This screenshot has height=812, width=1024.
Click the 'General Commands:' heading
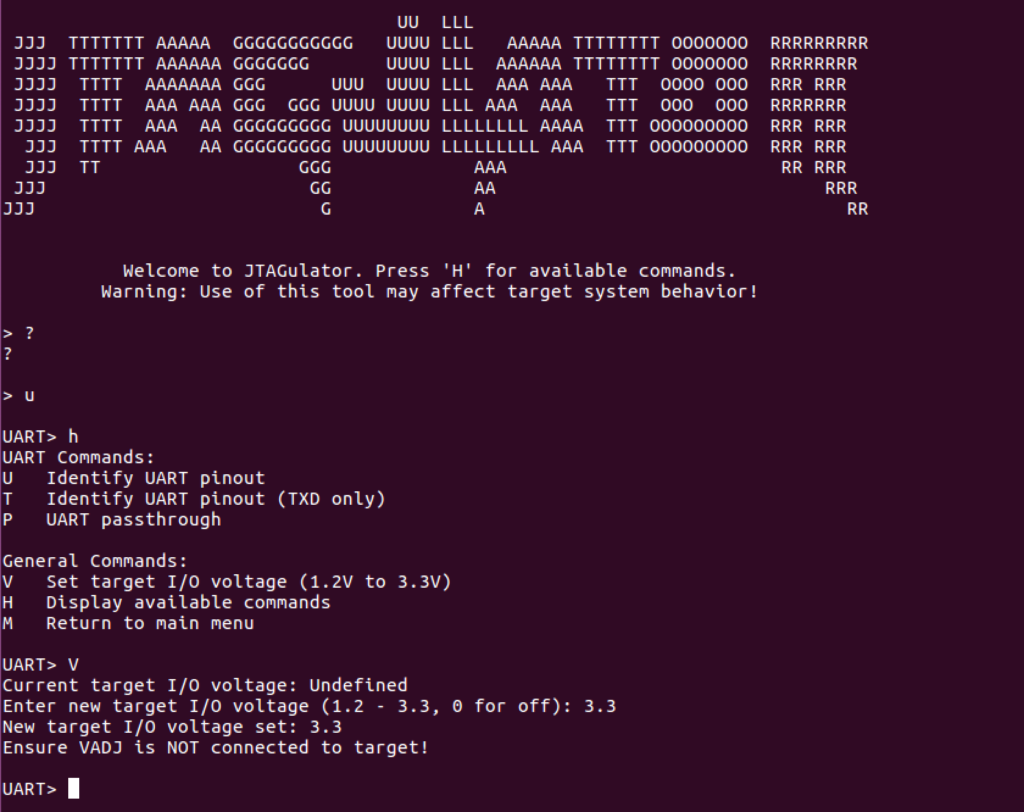(95, 561)
